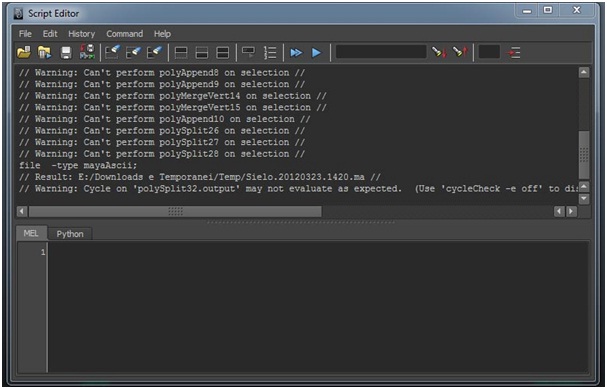Click Save Script to Shelf icon

(x=87, y=52)
